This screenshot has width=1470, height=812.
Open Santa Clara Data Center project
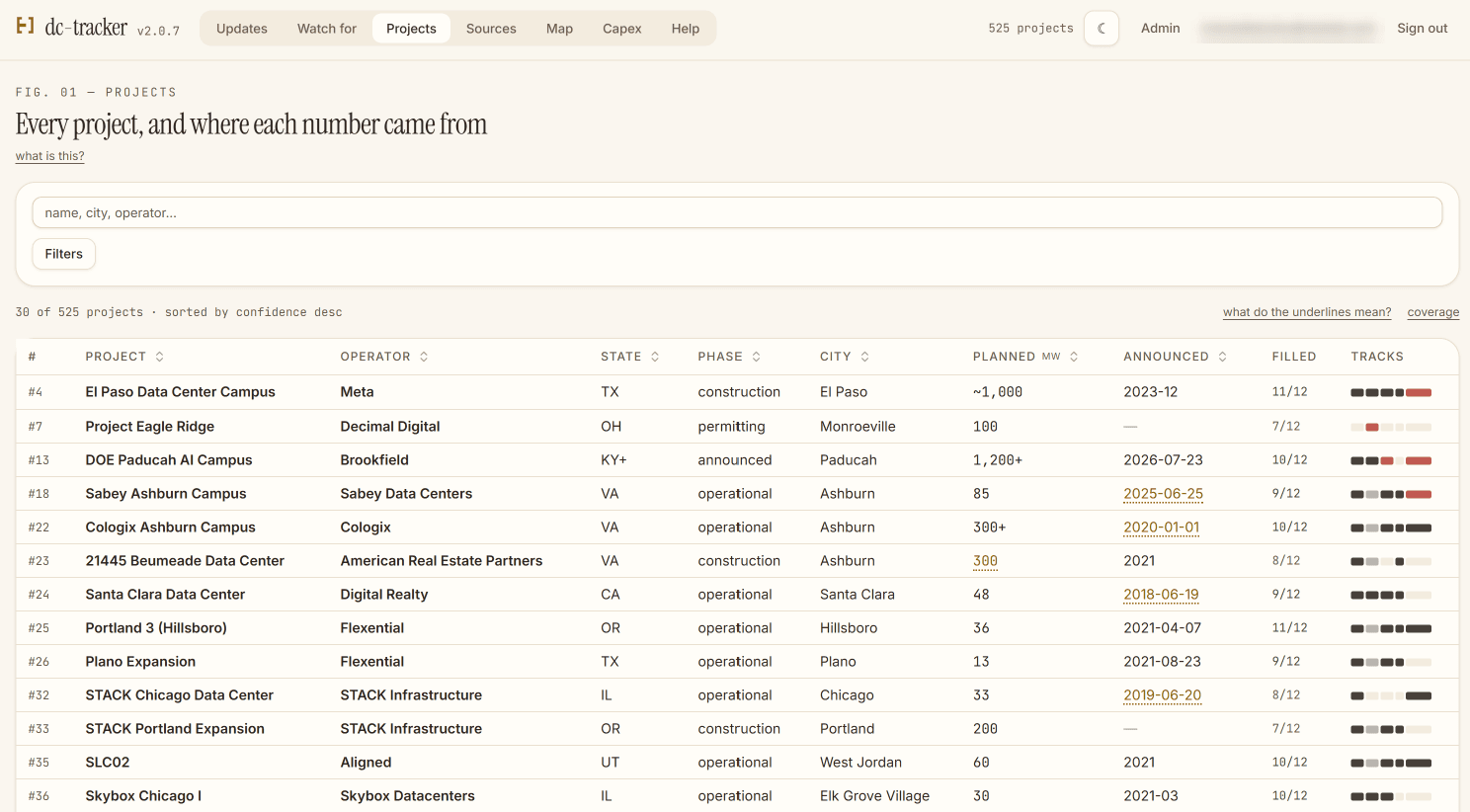point(165,595)
